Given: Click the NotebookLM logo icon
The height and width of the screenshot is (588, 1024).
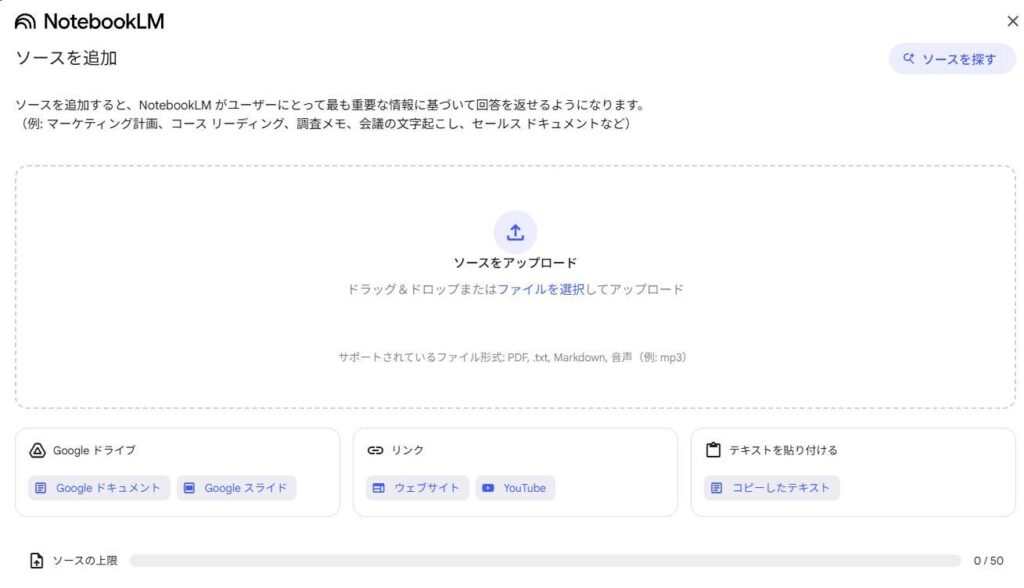Looking at the screenshot, I should point(25,22).
